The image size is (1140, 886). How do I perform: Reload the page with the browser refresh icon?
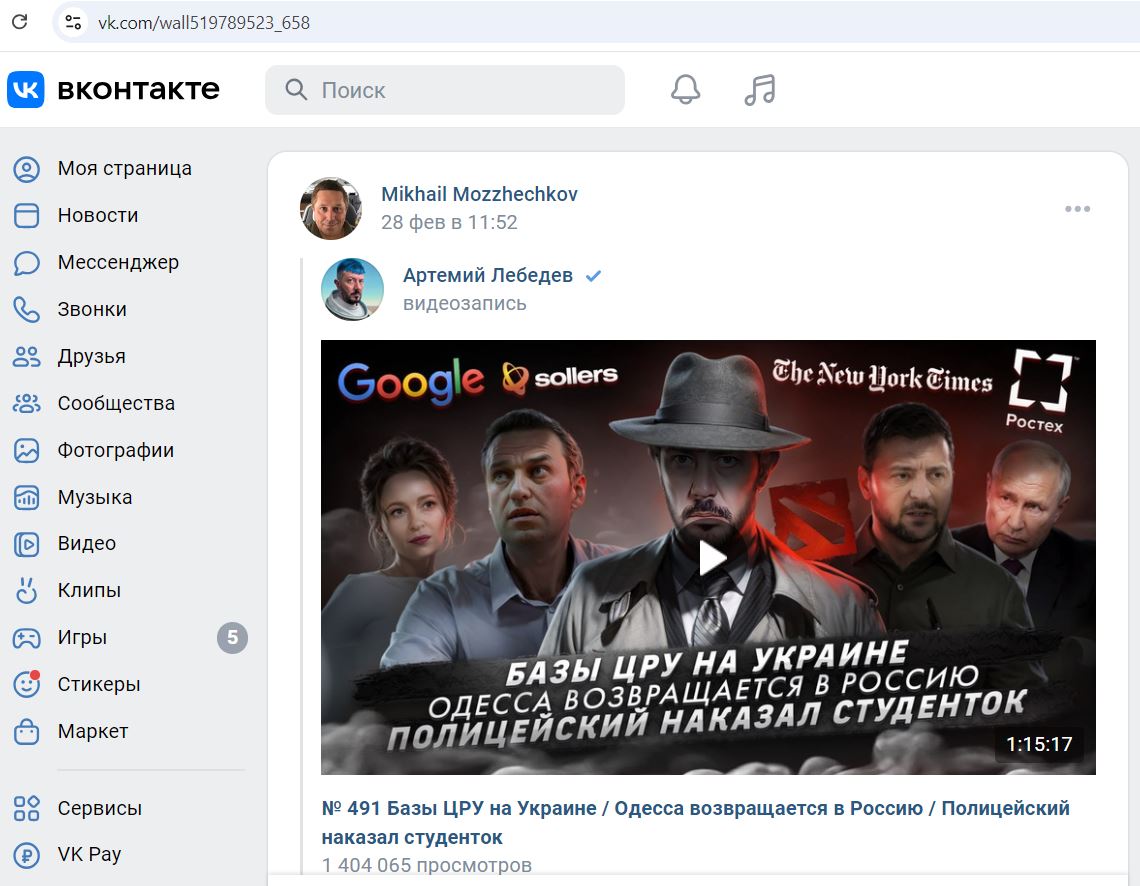pyautogui.click(x=20, y=22)
